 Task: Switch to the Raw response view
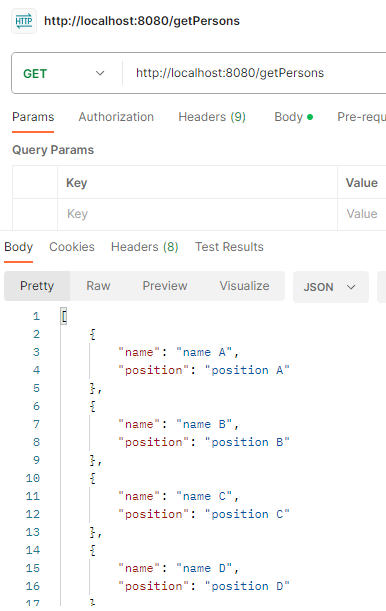(x=98, y=286)
